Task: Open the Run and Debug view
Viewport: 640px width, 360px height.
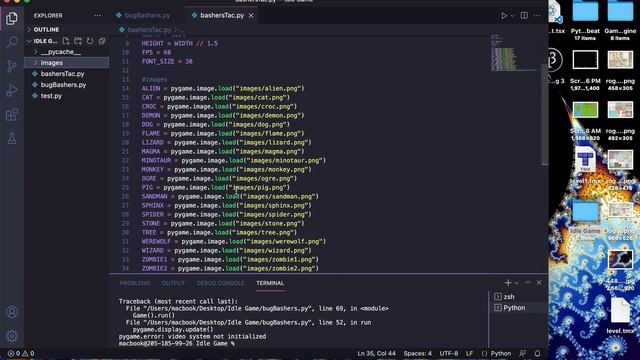Action: coord(12,90)
